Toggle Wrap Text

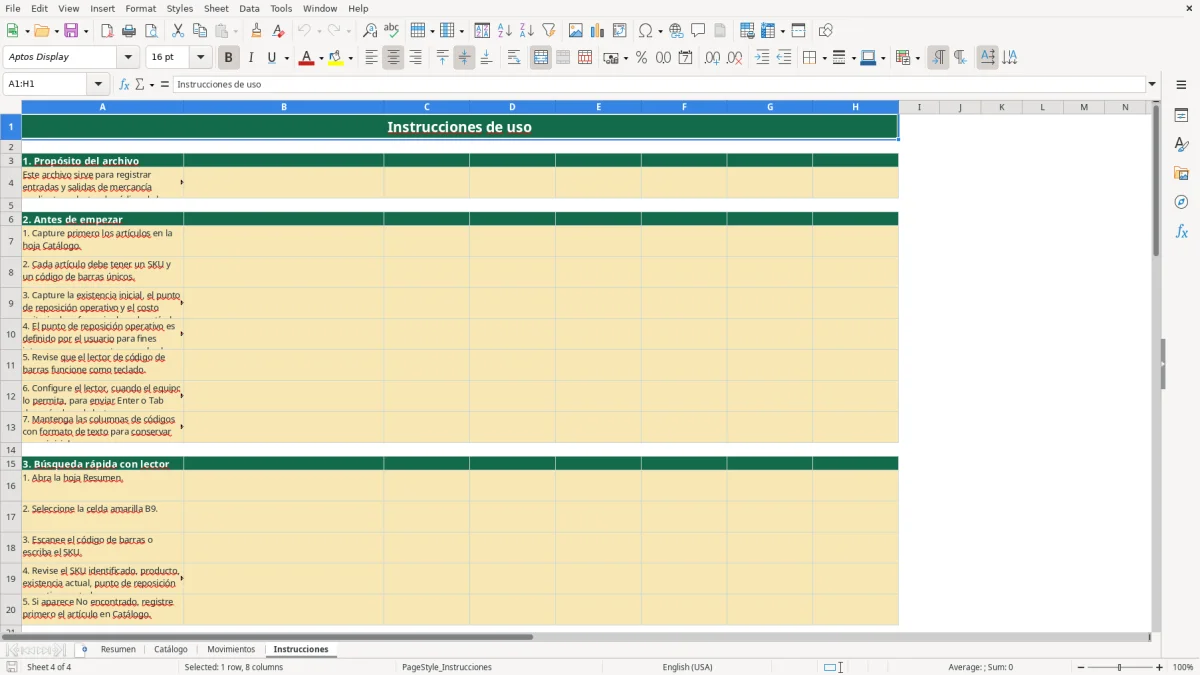(x=514, y=58)
